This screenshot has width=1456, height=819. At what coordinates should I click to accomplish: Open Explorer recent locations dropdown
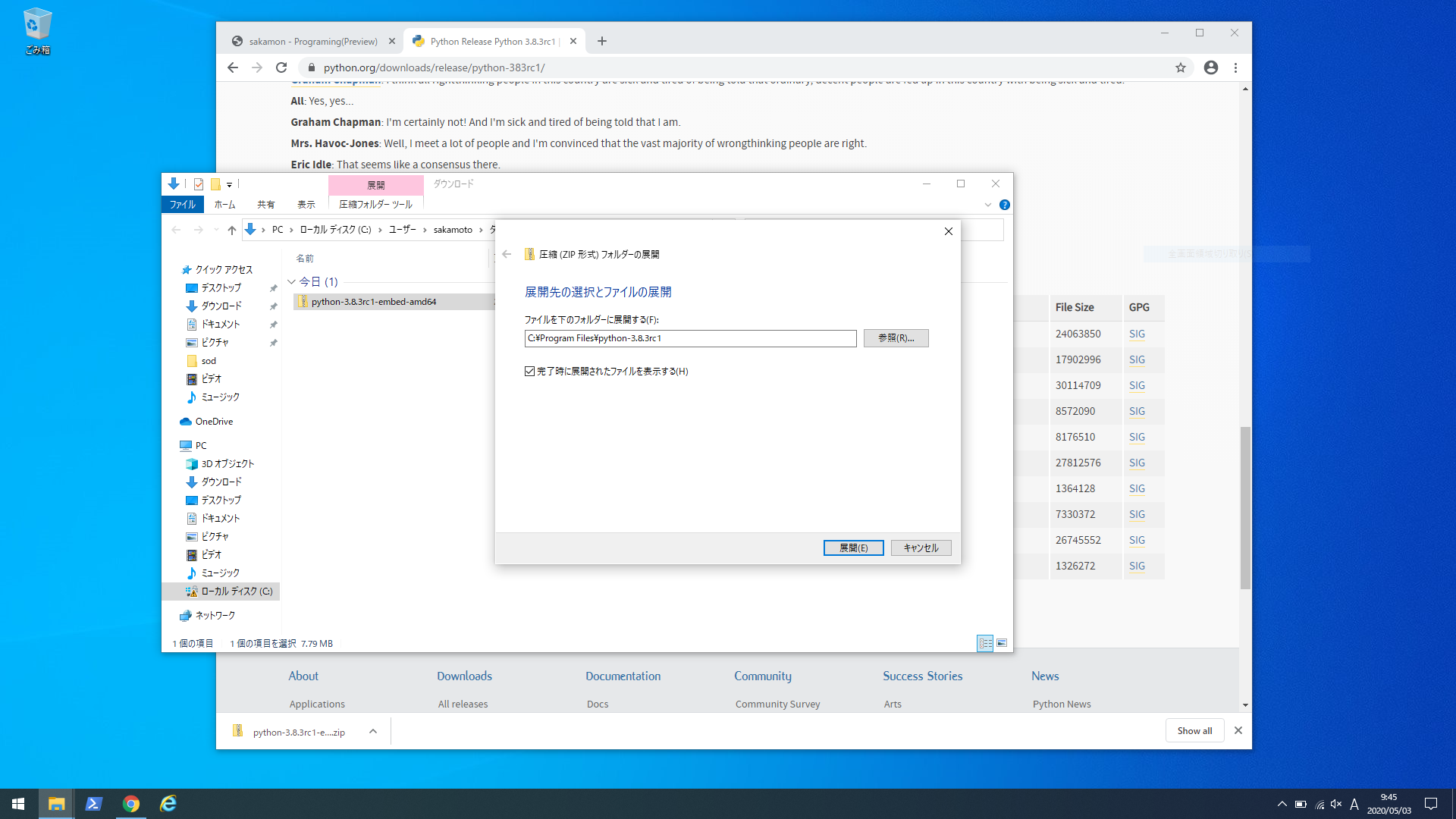(x=216, y=230)
